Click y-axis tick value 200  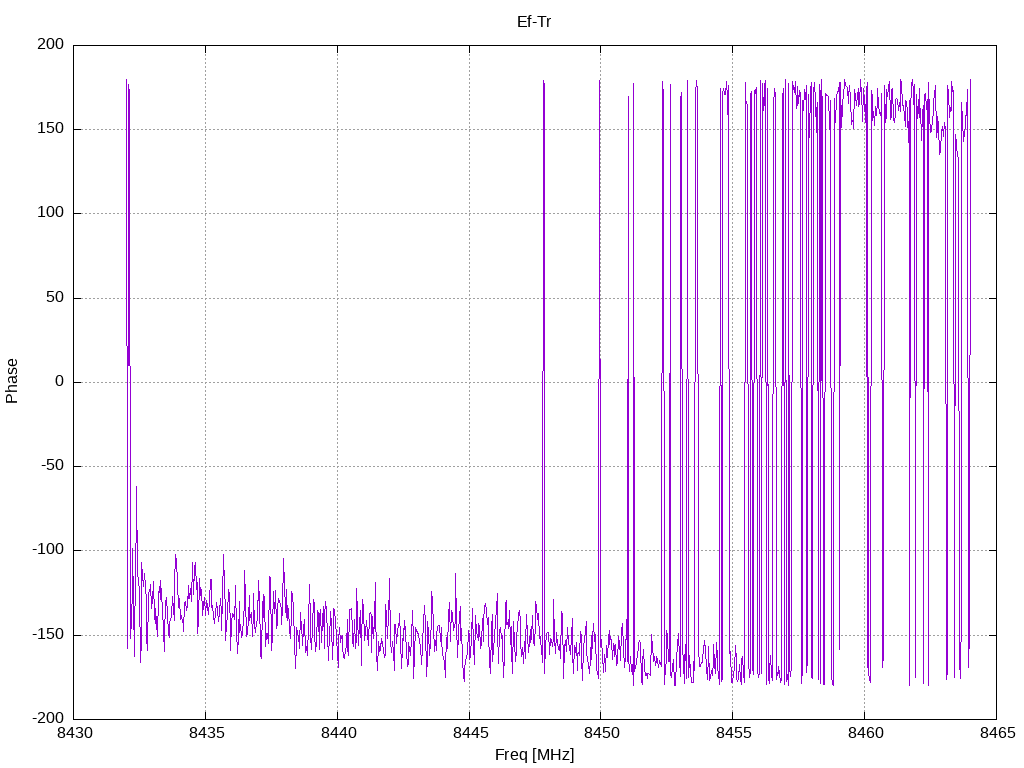point(51,44)
